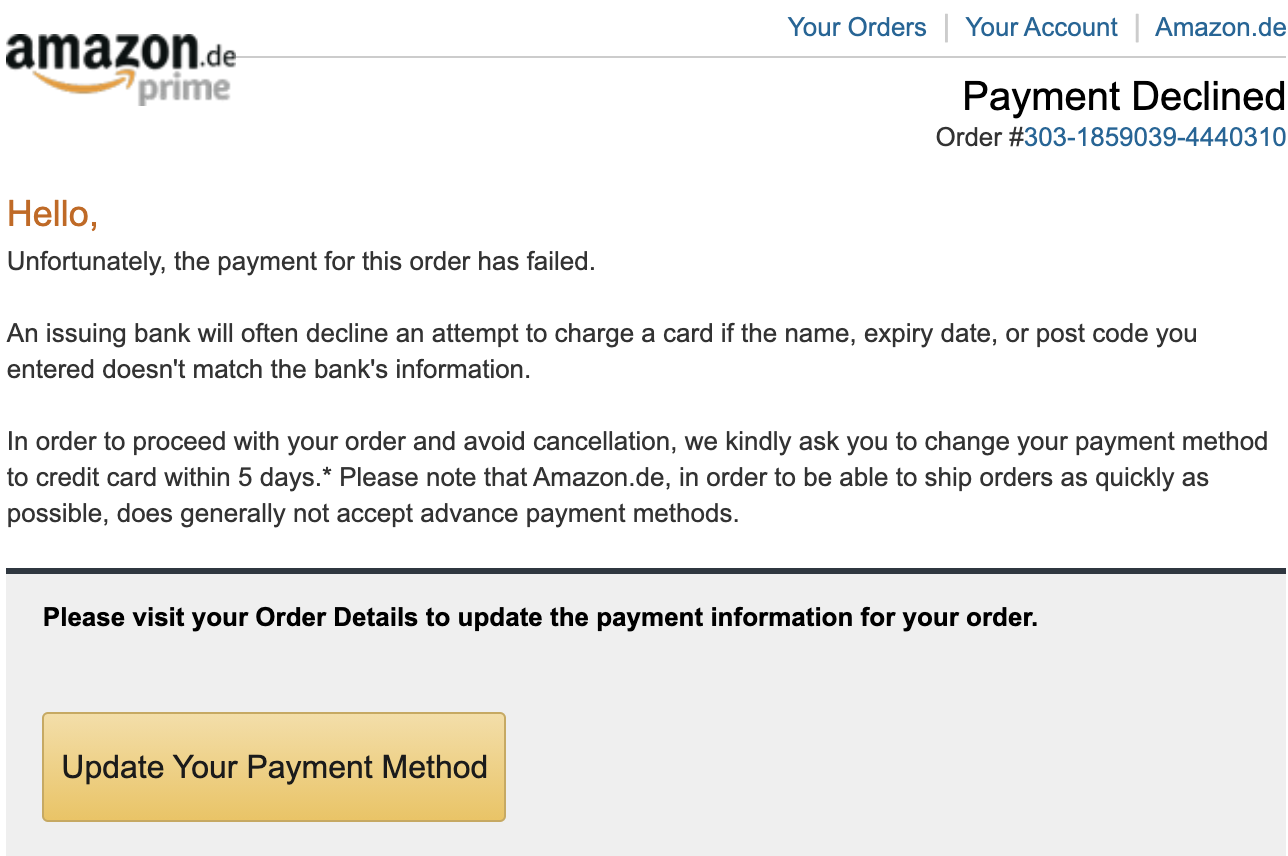Click the Order # label
Viewport: 1288px width, 856px height.
pyautogui.click(x=978, y=136)
